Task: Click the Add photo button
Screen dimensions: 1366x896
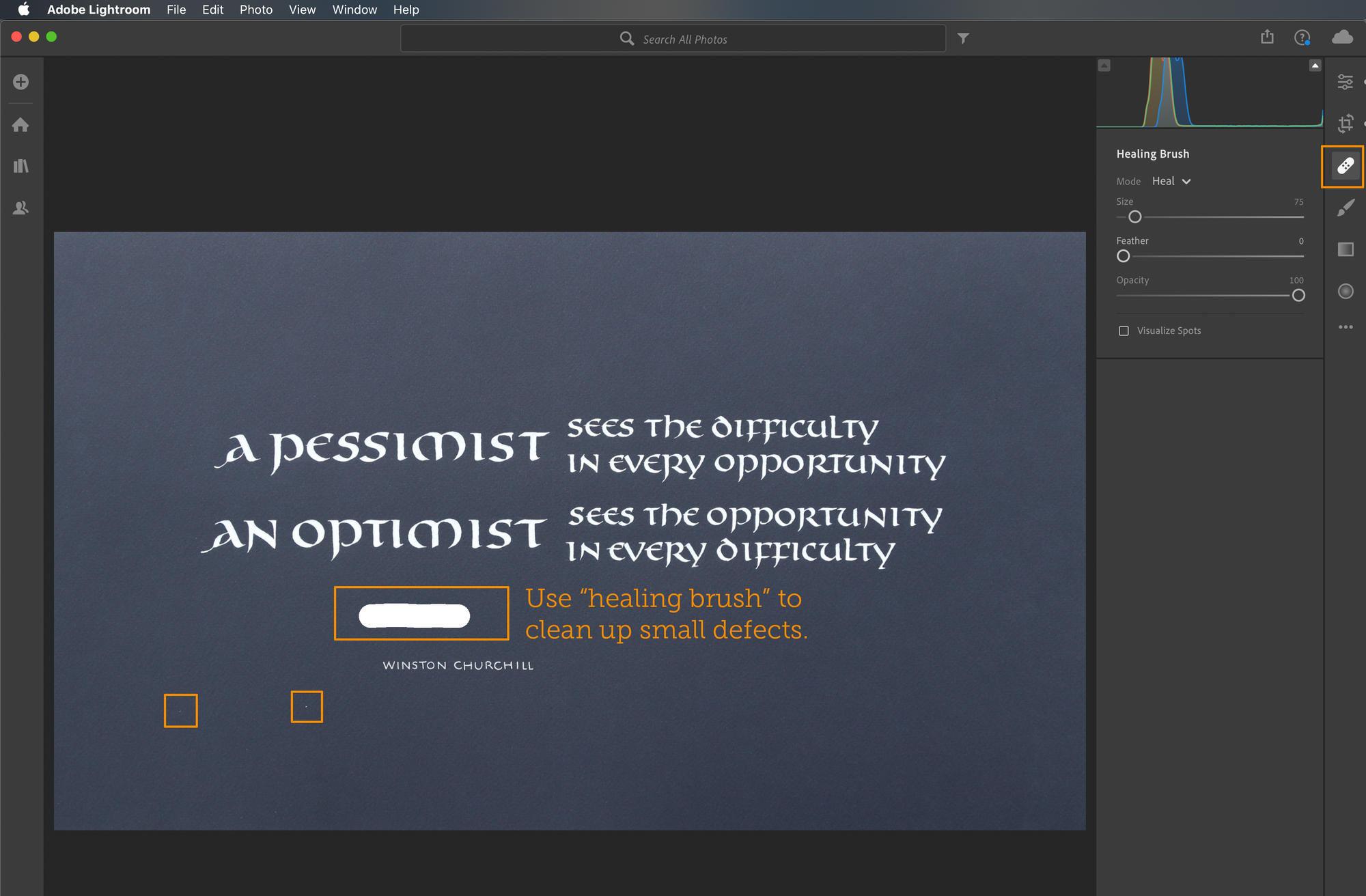Action: point(22,80)
